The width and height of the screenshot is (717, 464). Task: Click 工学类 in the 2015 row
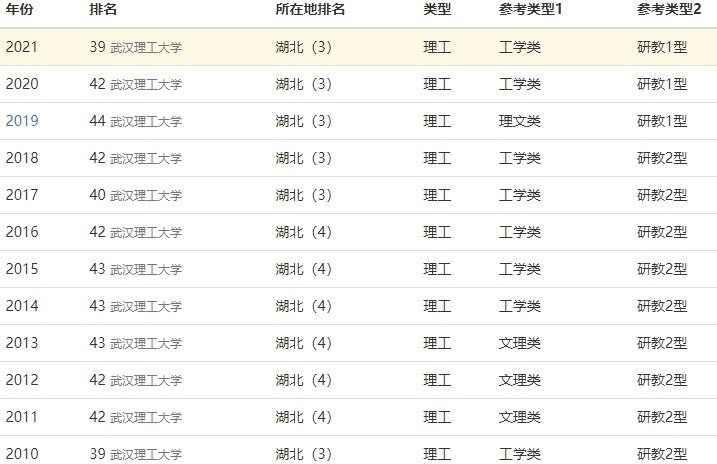(x=519, y=269)
